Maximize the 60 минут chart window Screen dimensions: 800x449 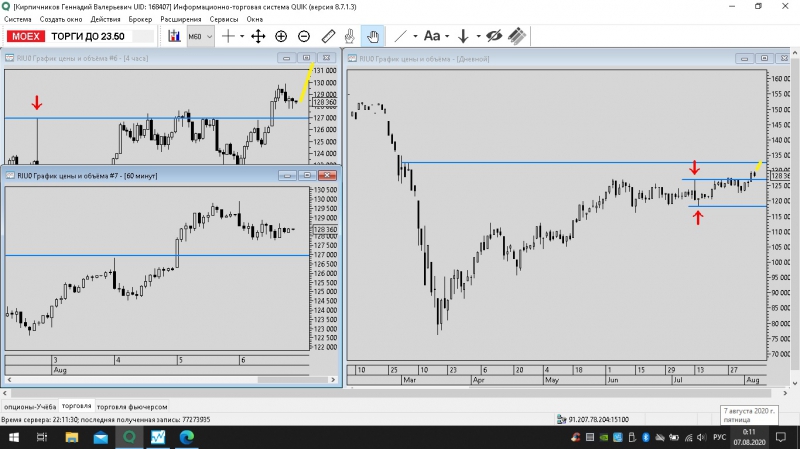coord(307,176)
